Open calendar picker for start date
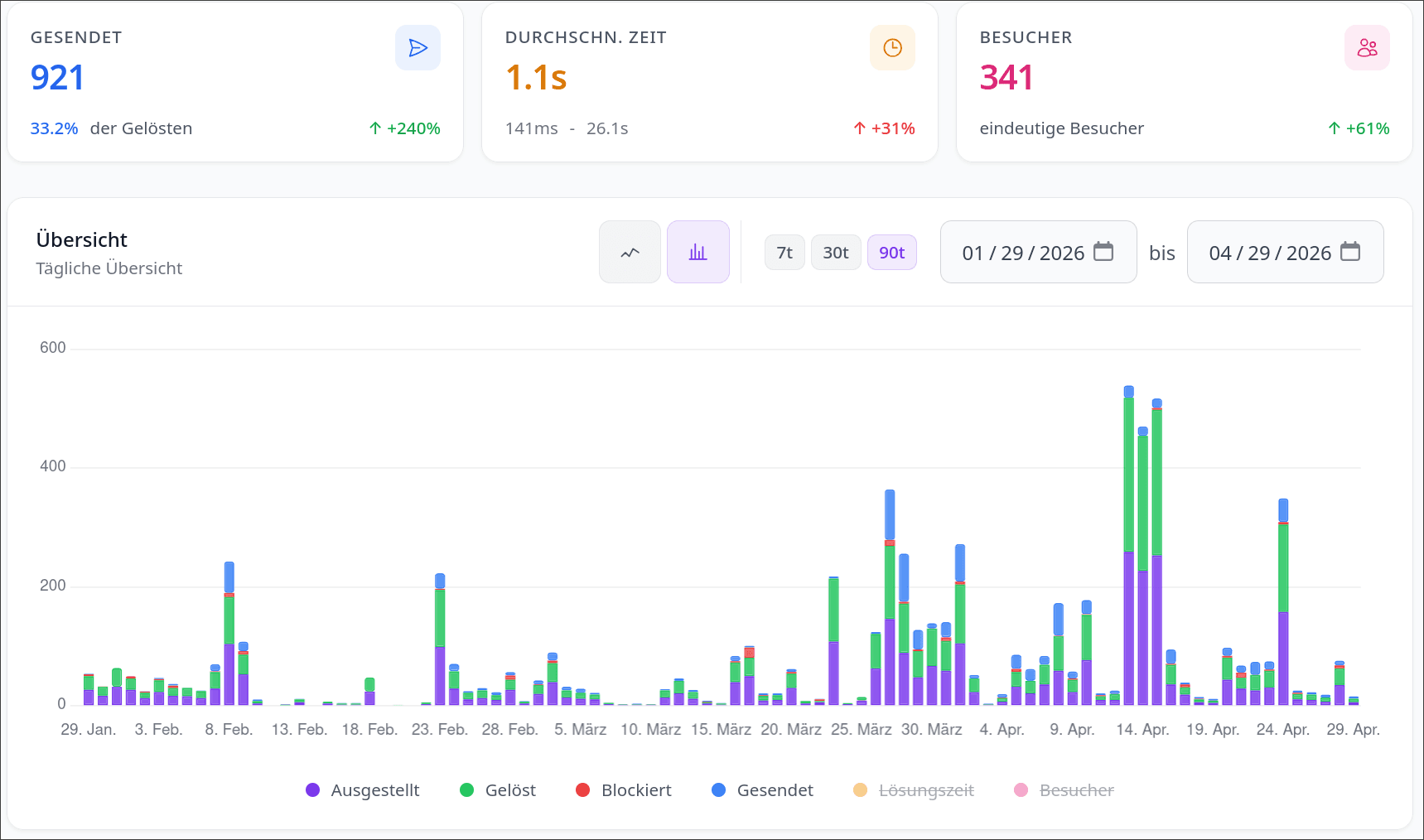This screenshot has height=840, width=1424. [x=1103, y=251]
